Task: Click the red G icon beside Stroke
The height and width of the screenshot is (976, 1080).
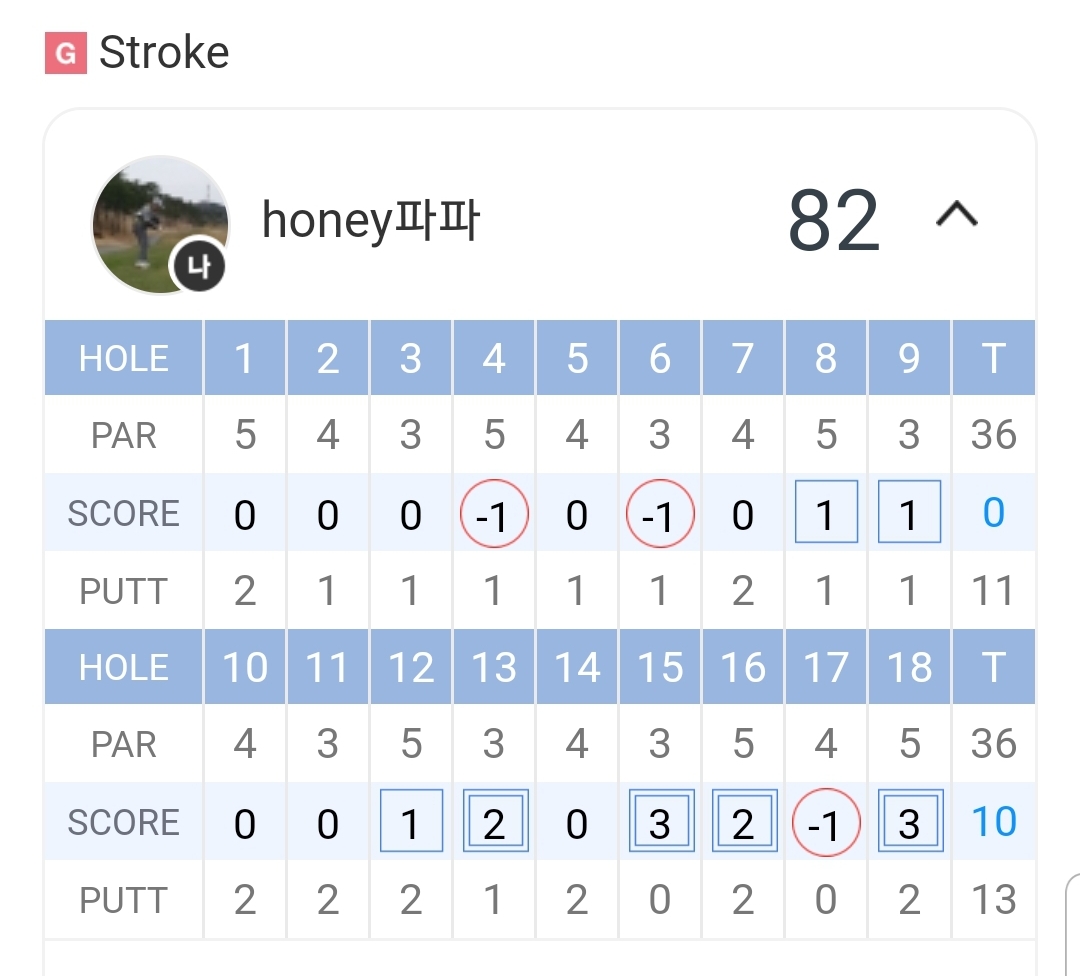Action: [65, 53]
